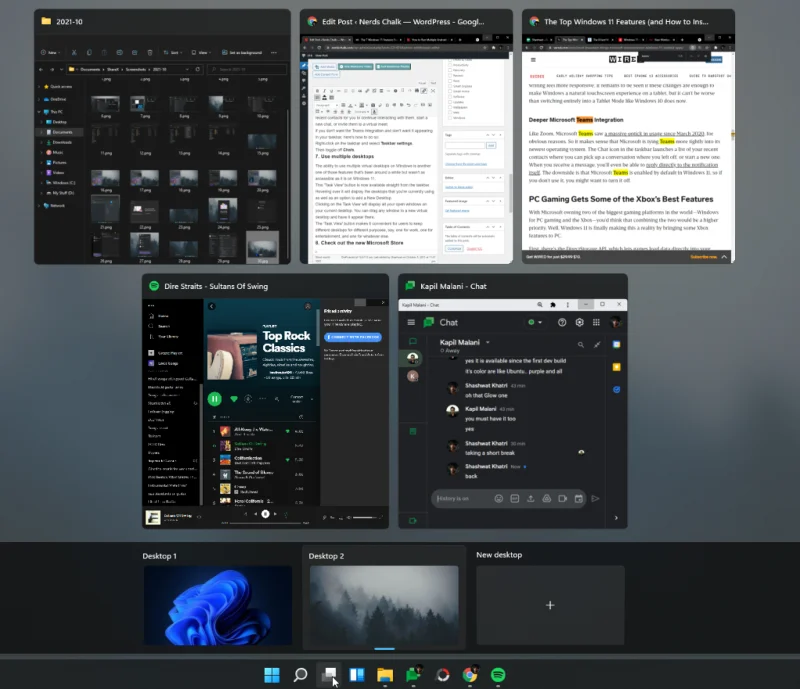This screenshot has width=800, height=689.
Task: Toggle the like heart on Top Rock Classics
Action: click(x=234, y=398)
